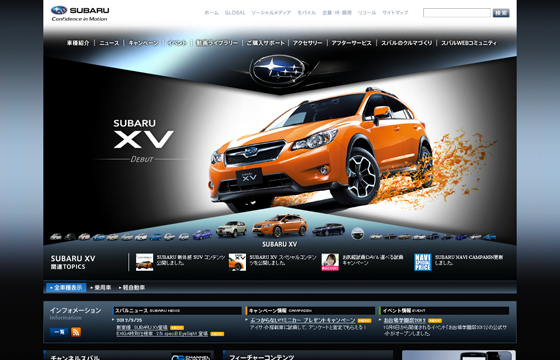The width and height of the screenshot is (560, 360).
Task: Open the モバイル link
Action: [307, 12]
